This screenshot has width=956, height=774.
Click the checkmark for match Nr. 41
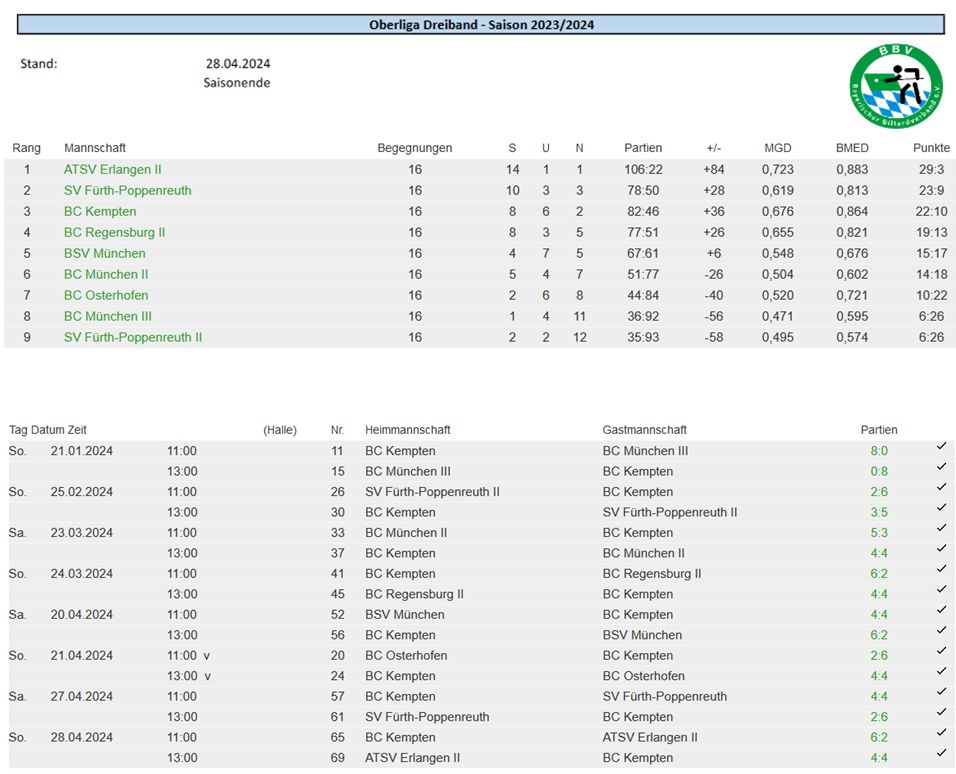click(x=941, y=569)
